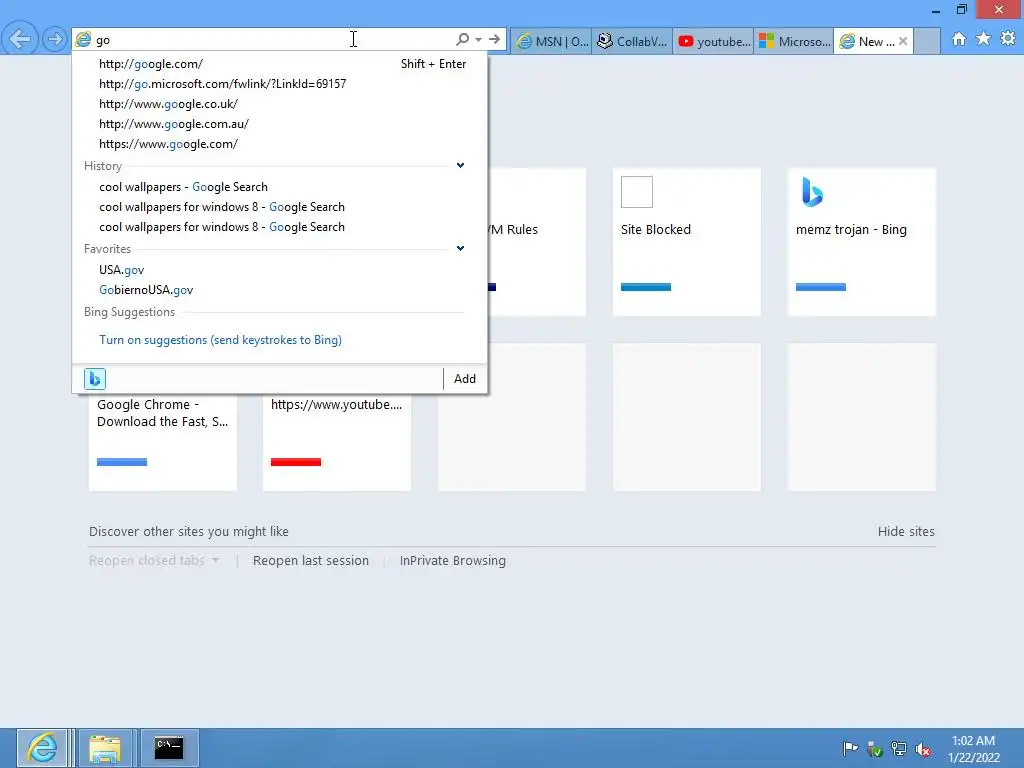Open the address bar search dropdown arrow

[479, 40]
